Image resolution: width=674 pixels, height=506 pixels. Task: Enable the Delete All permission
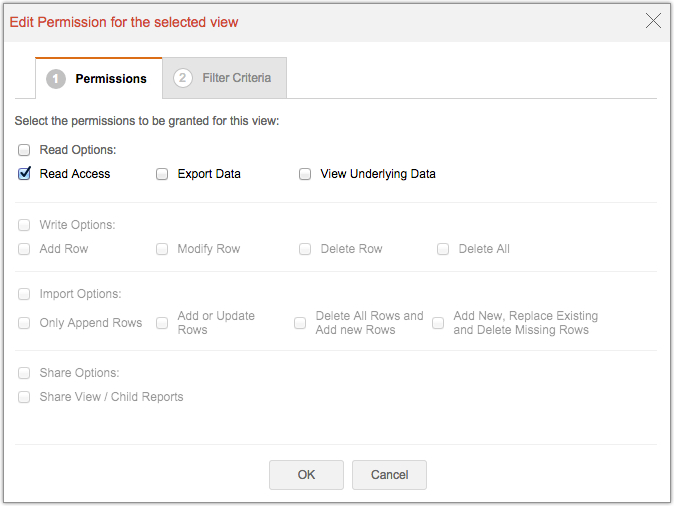(x=443, y=249)
